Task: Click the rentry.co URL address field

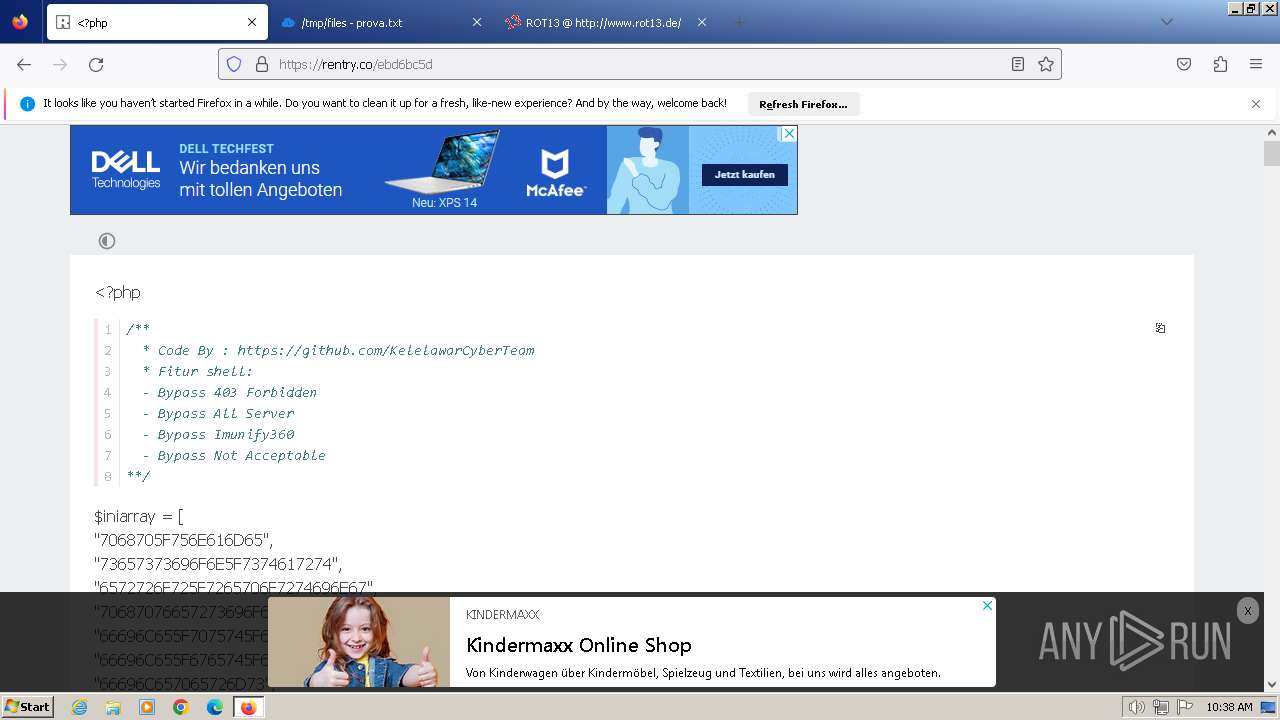Action: click(x=640, y=64)
